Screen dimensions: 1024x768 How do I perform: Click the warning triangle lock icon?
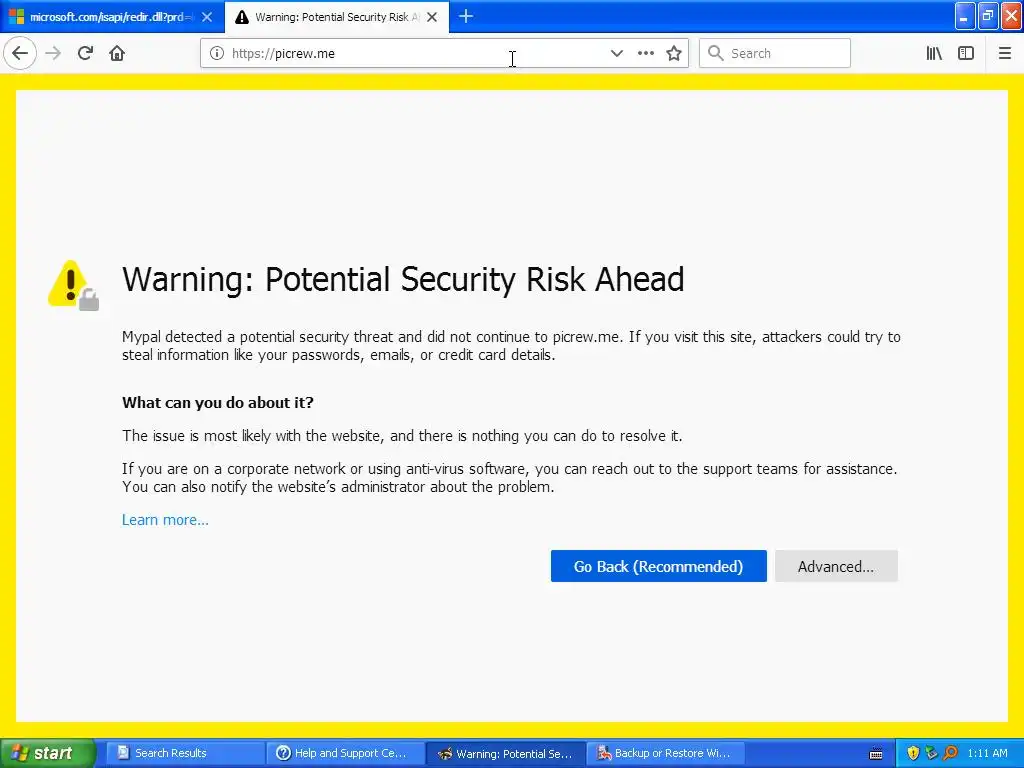coord(74,285)
